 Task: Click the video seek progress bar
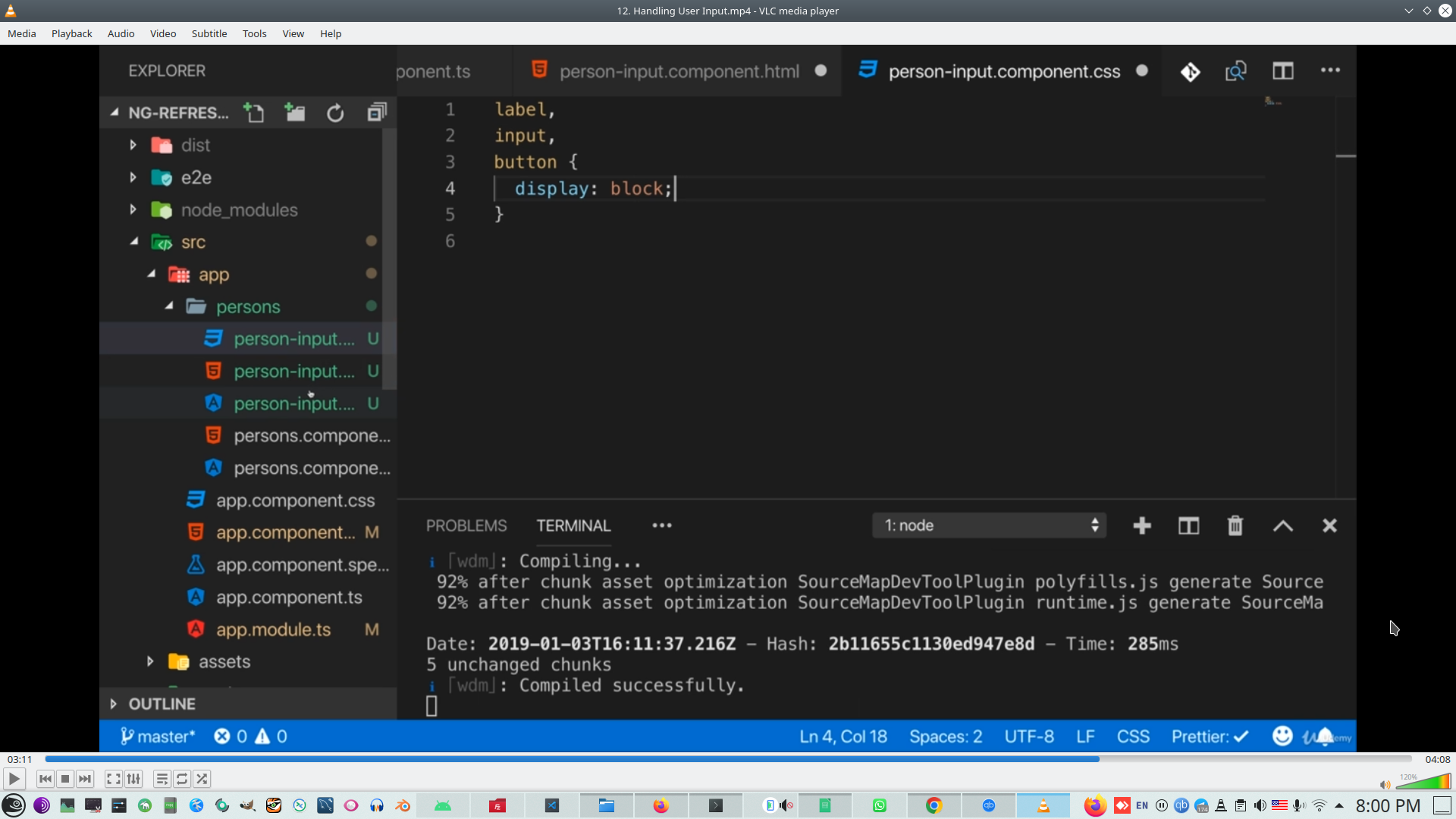click(x=728, y=759)
